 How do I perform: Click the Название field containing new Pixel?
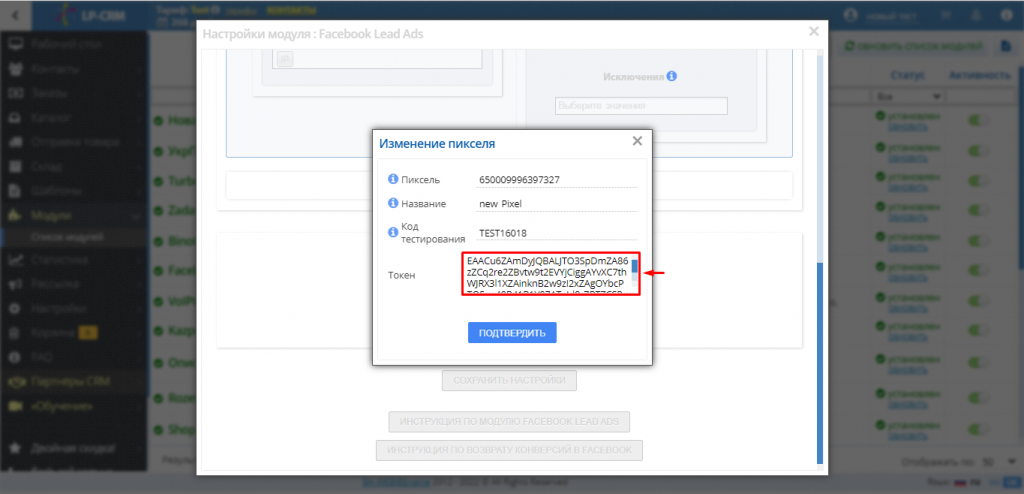point(557,204)
